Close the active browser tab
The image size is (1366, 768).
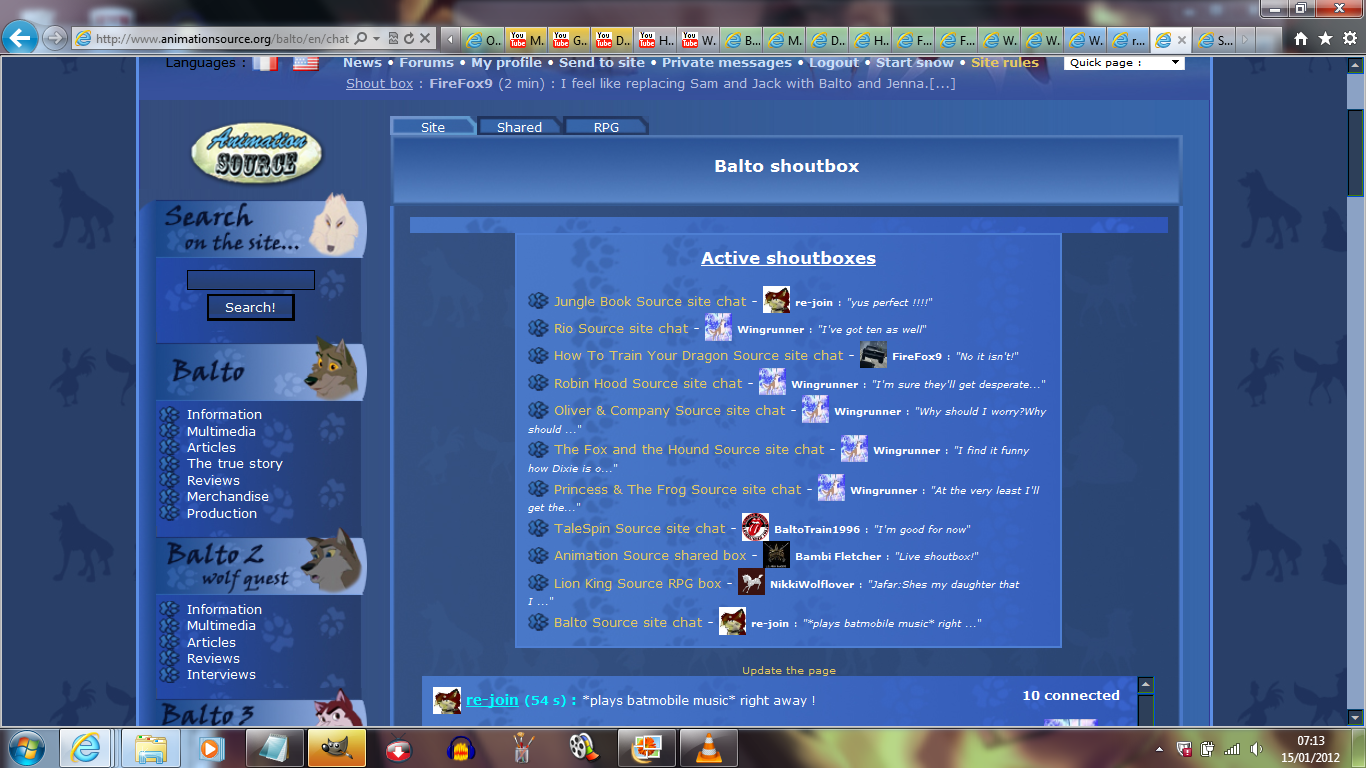click(1182, 40)
